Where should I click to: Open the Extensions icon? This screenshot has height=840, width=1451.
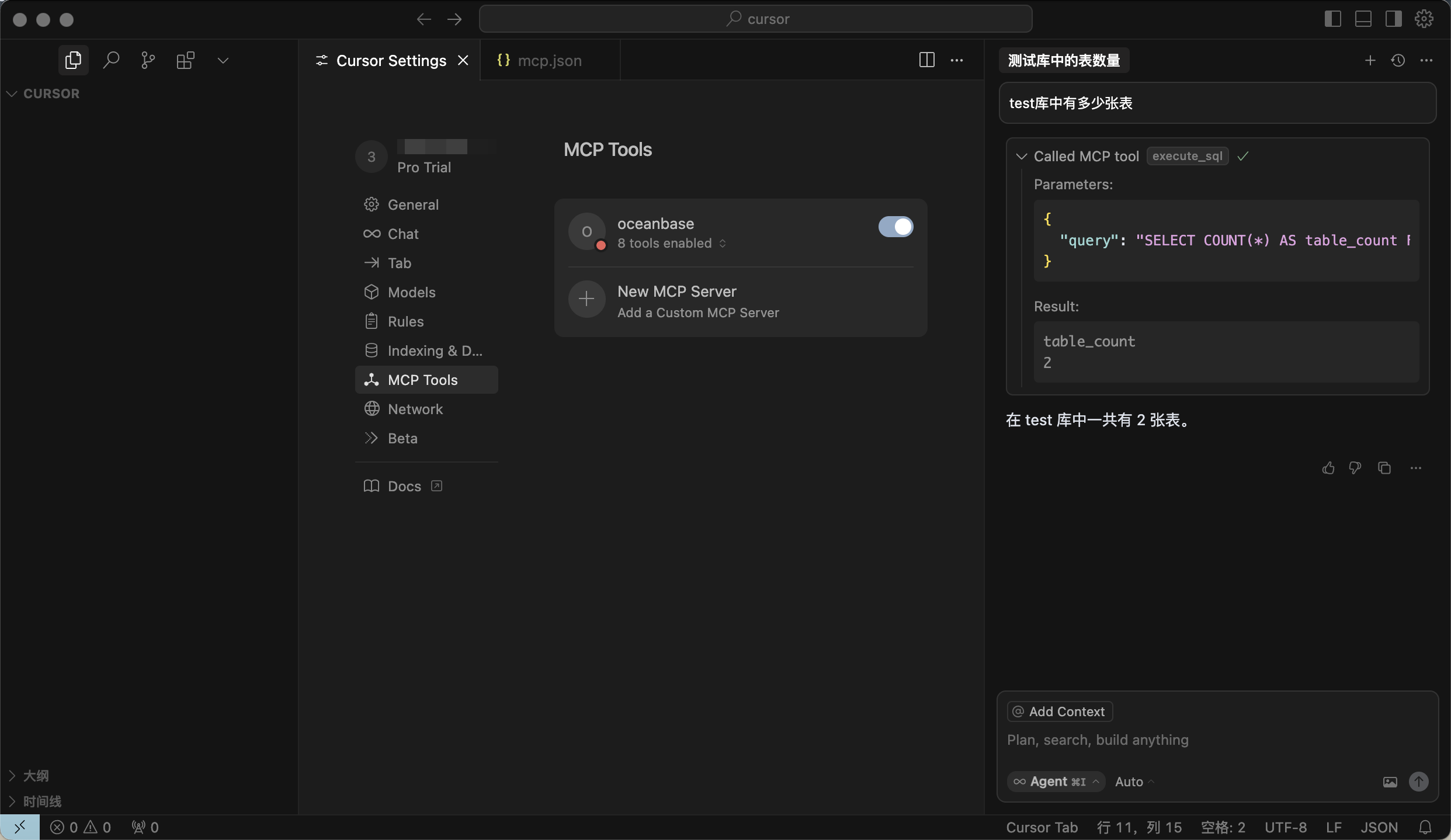coord(185,60)
